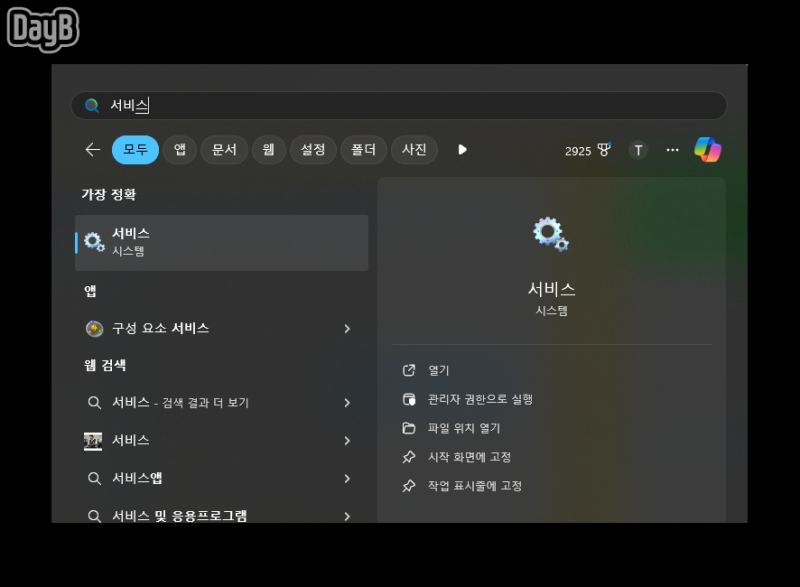Image resolution: width=800 pixels, height=587 pixels.
Task: Click the 구성 요소 서비스 app icon
Action: pyautogui.click(x=95, y=328)
